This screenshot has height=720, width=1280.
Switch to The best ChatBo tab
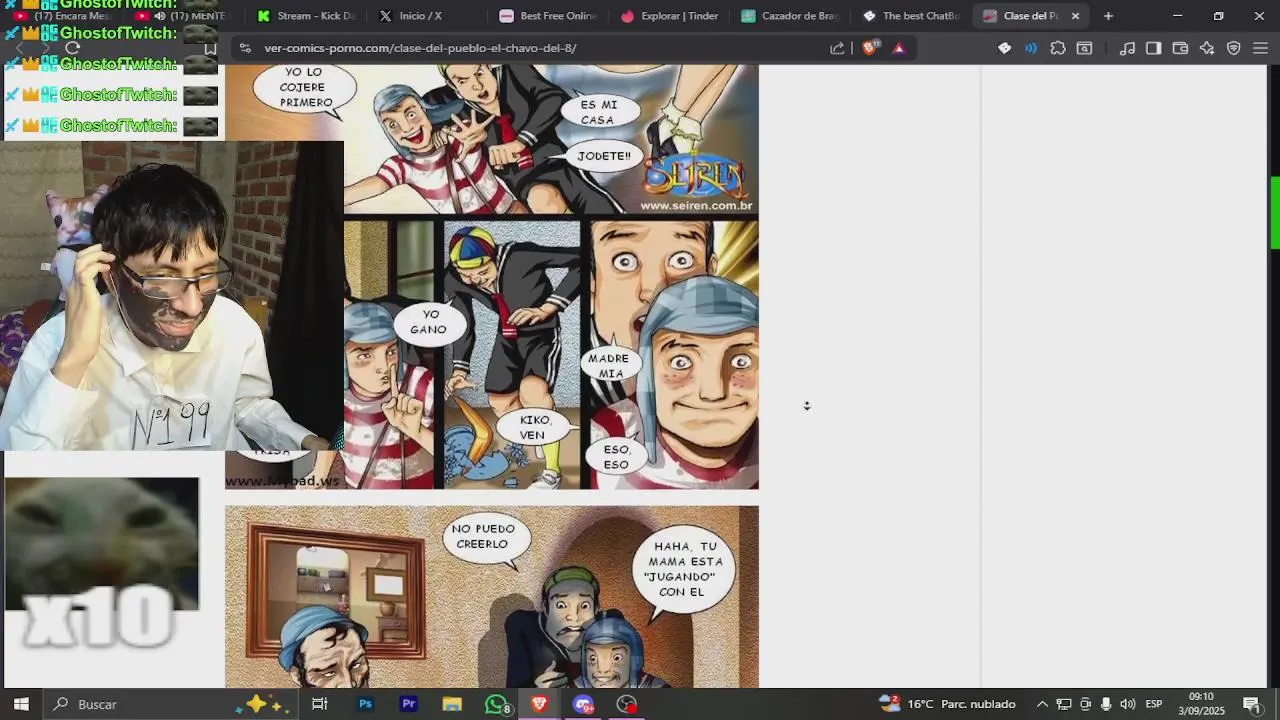(x=910, y=16)
